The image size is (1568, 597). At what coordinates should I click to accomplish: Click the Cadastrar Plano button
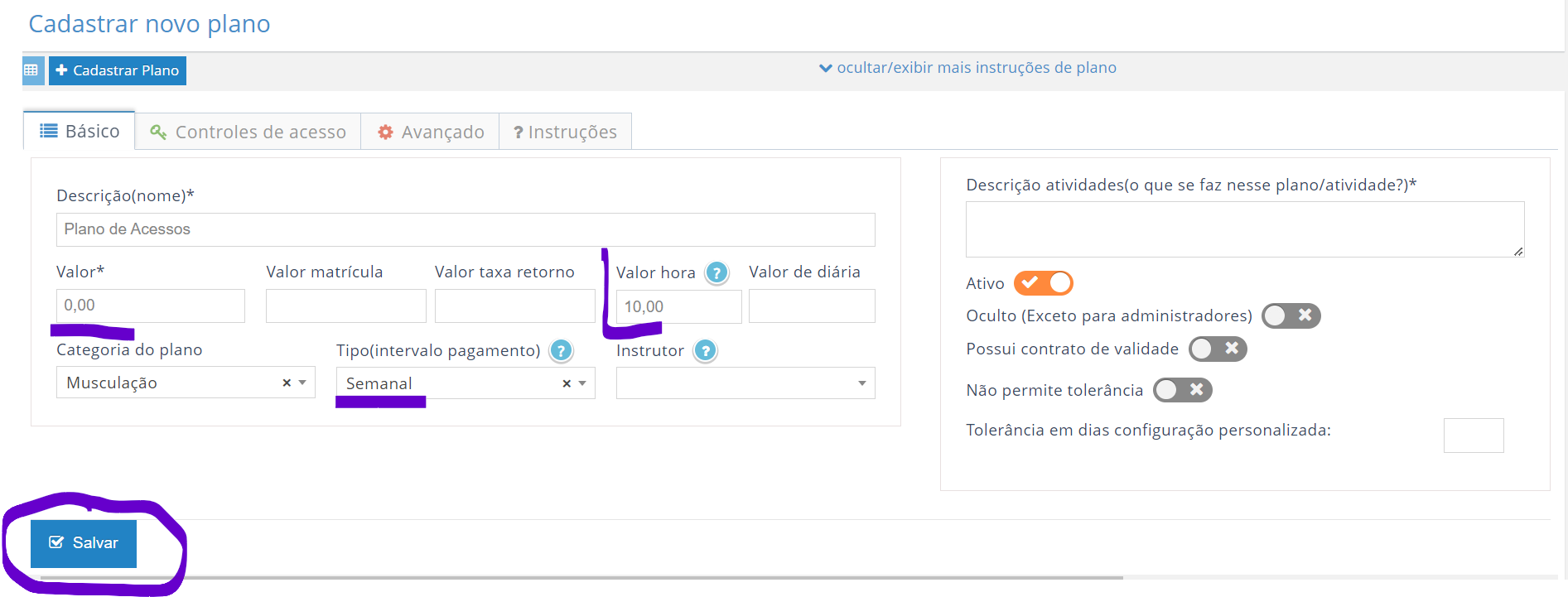[x=118, y=70]
